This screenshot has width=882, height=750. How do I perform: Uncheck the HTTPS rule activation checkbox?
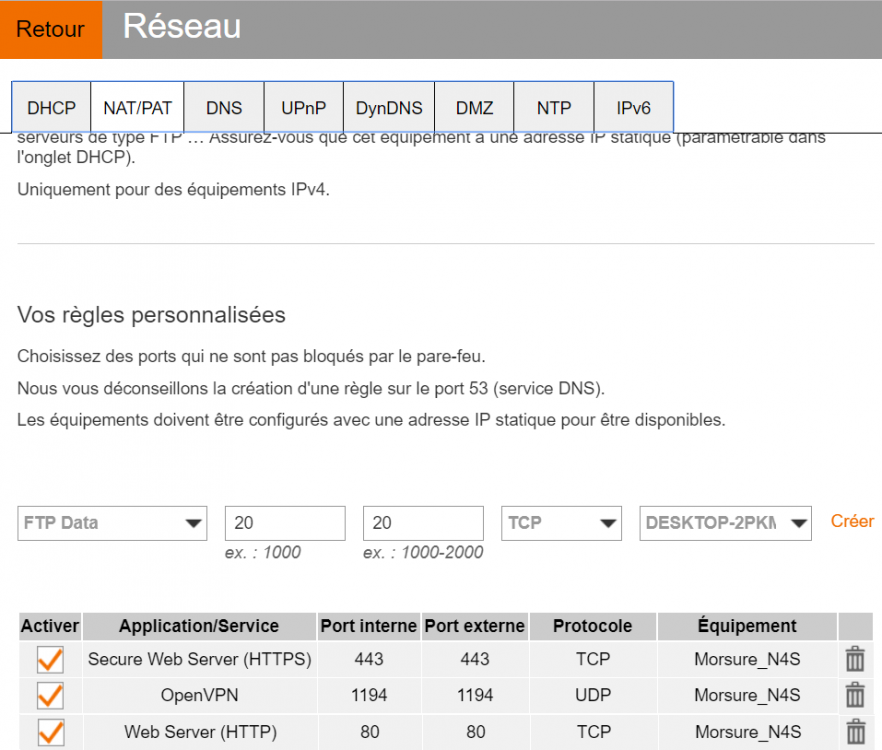point(50,659)
